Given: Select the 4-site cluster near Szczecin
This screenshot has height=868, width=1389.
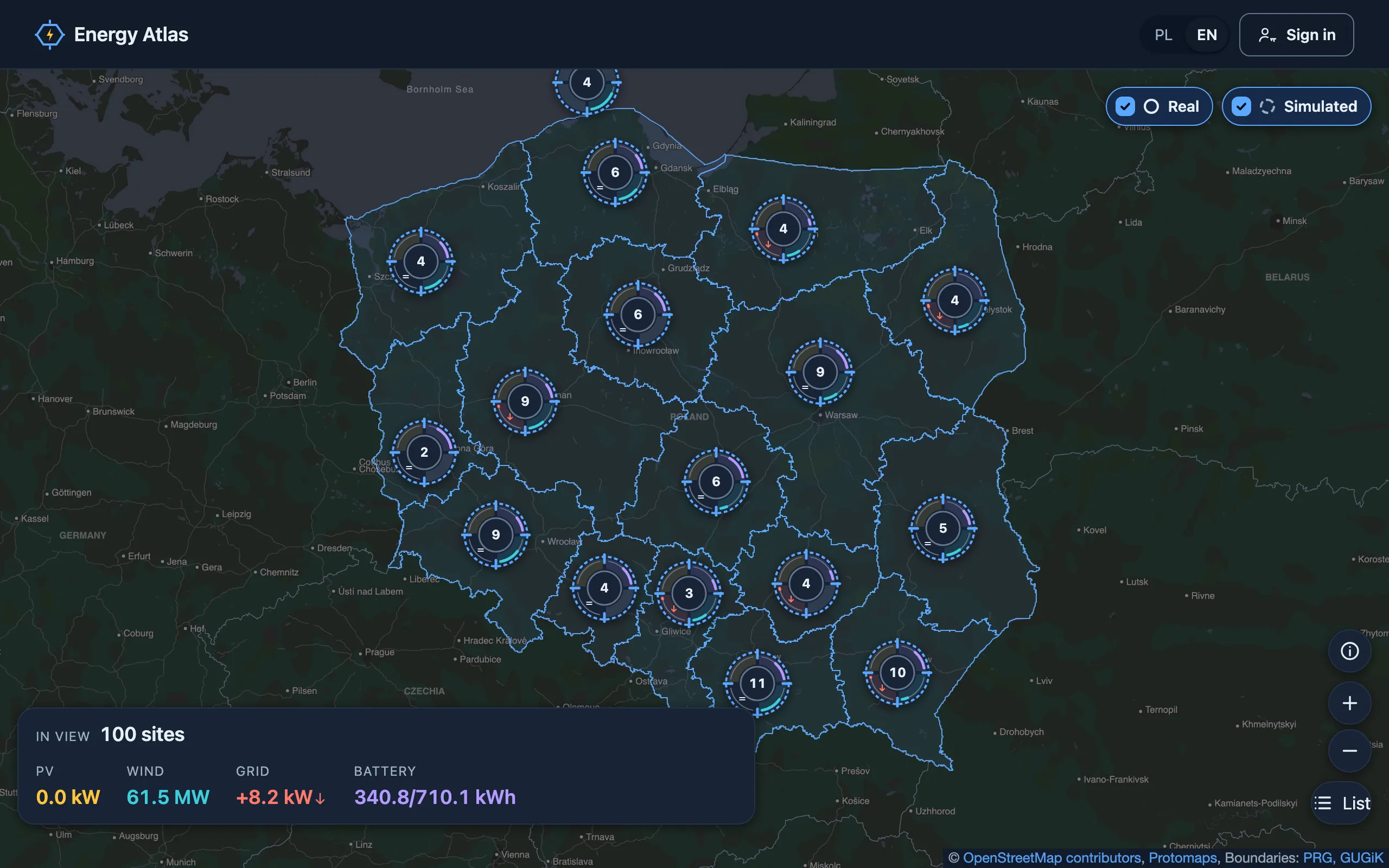Looking at the screenshot, I should click(420, 261).
